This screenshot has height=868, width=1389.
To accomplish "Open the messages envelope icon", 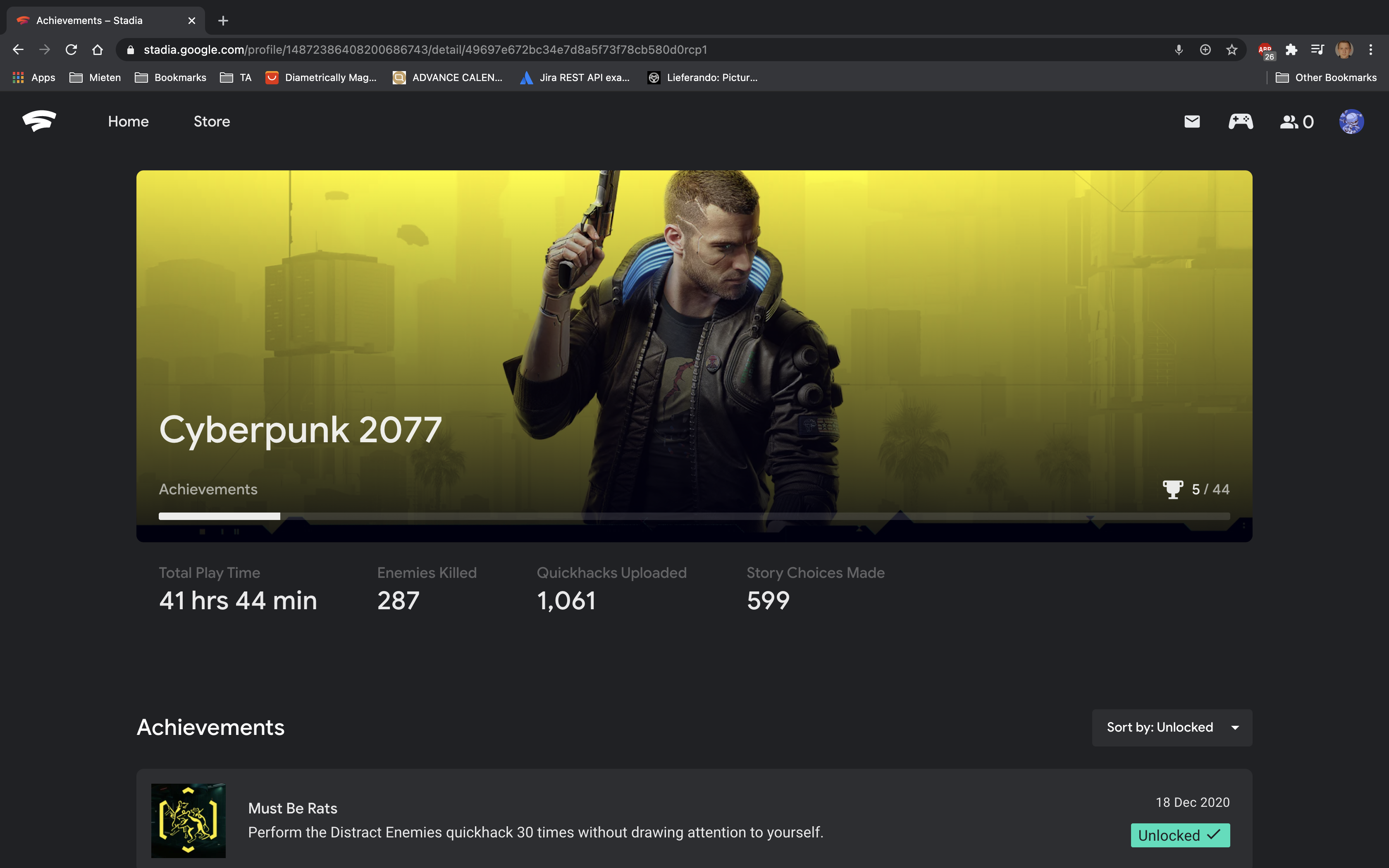I will 1192,122.
